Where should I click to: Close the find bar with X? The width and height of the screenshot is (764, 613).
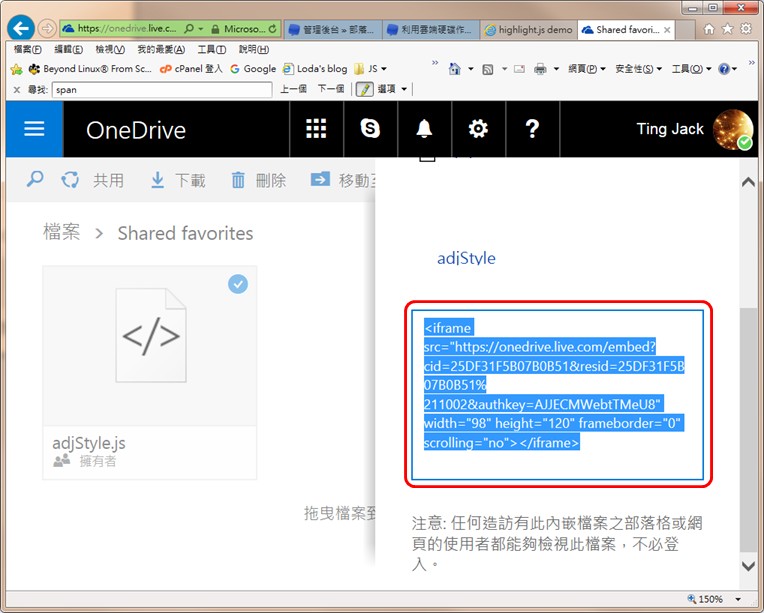[x=17, y=90]
